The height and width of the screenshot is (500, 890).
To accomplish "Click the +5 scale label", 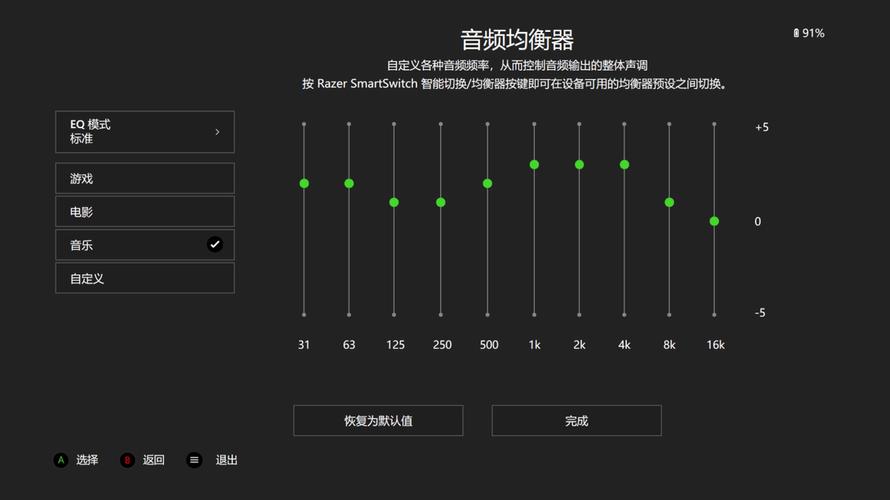I will [x=762, y=127].
